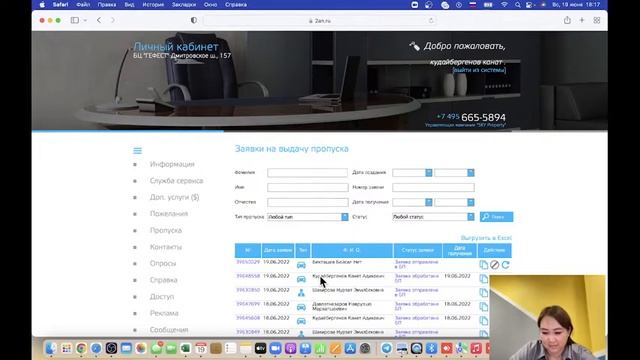The image size is (640, 360).
Task: Click the Safari address bar
Action: click(x=320, y=20)
